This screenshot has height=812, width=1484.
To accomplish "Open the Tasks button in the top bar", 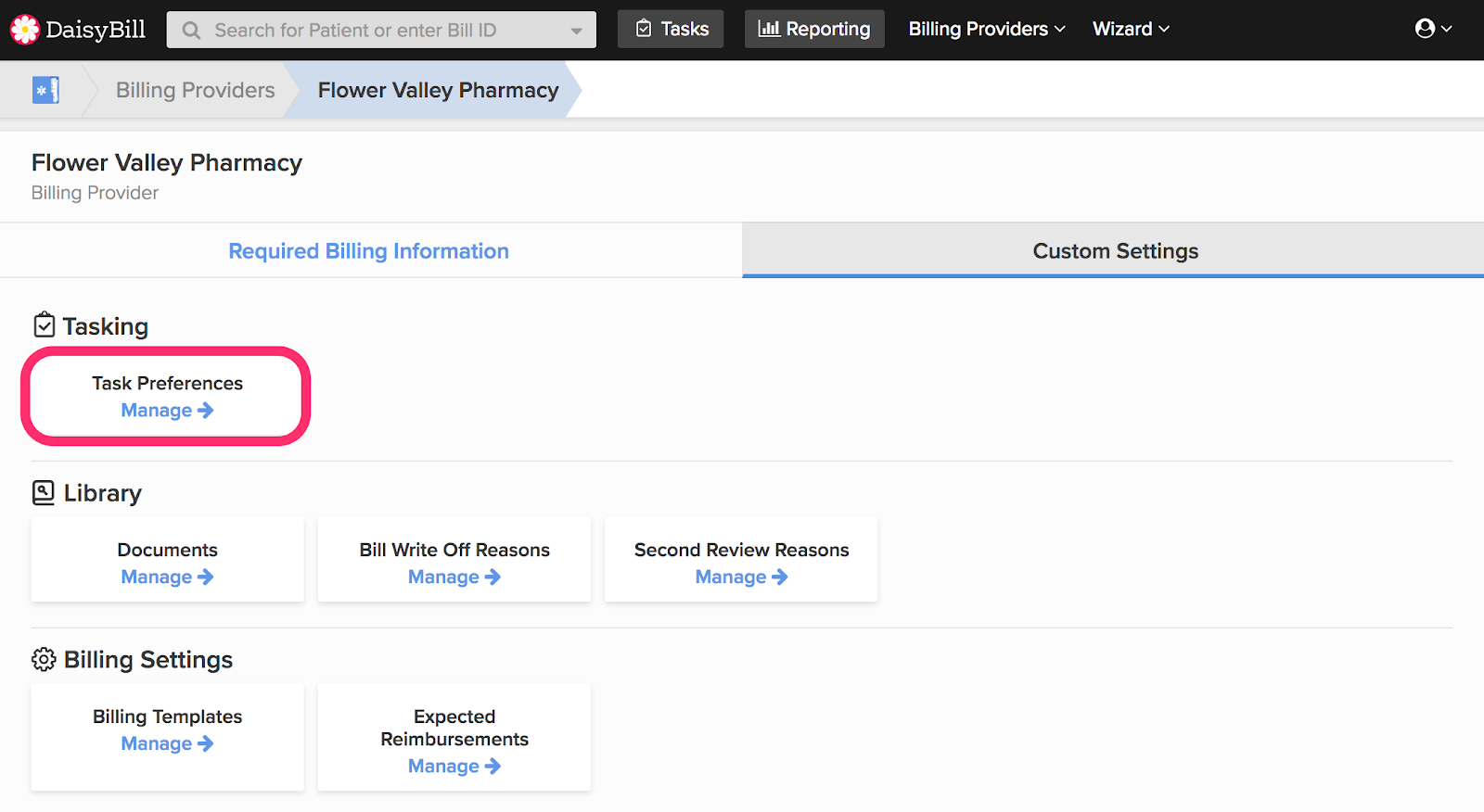I will coord(671,29).
